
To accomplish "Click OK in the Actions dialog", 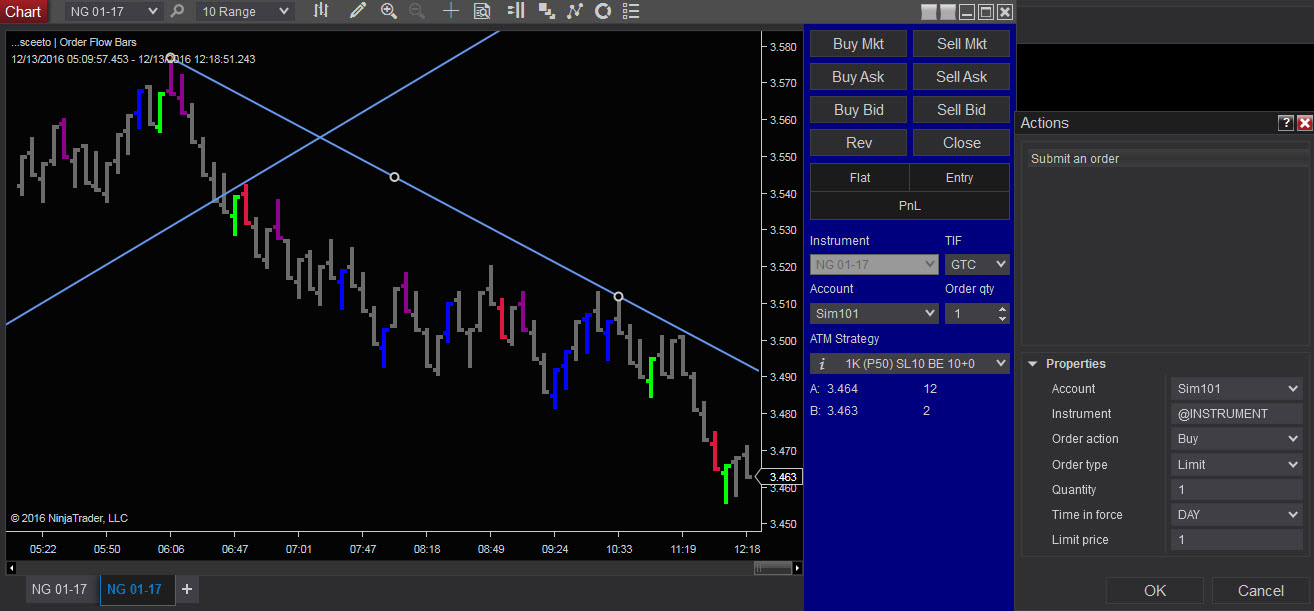I will click(1155, 591).
